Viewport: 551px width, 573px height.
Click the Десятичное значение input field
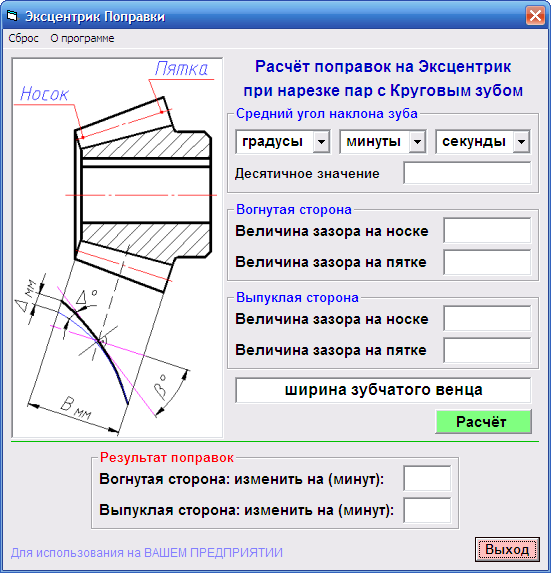pos(467,173)
